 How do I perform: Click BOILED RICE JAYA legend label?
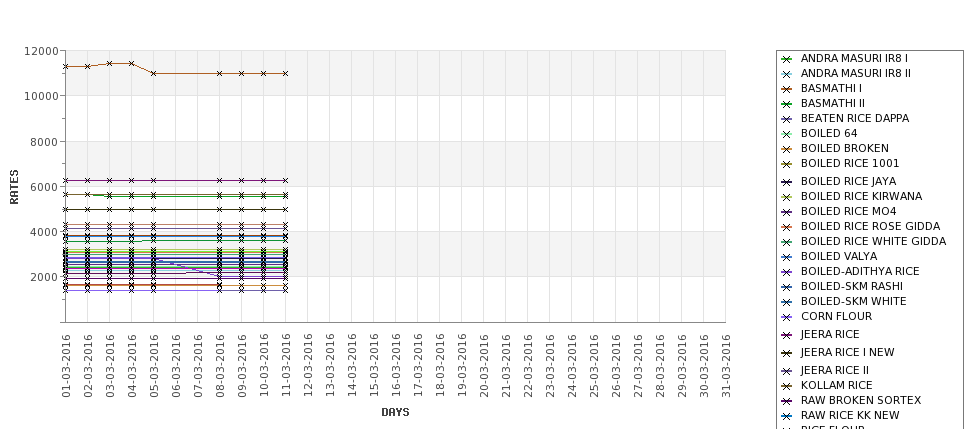click(x=848, y=181)
